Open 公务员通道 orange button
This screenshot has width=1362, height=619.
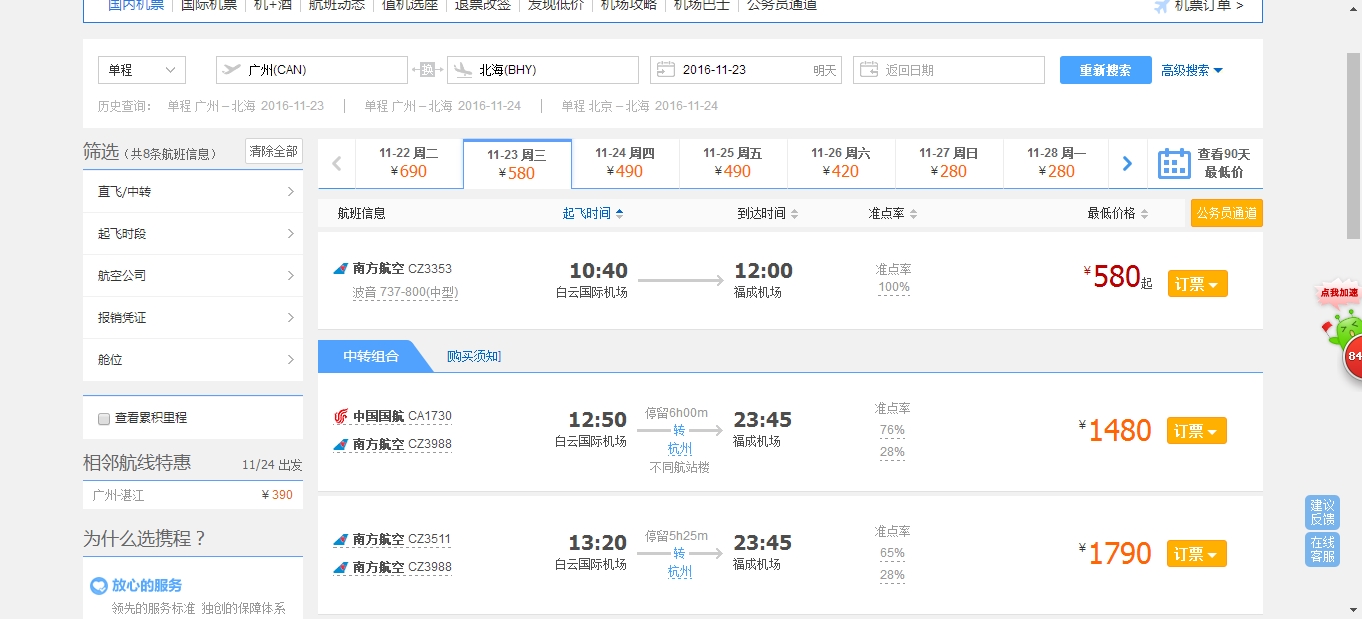click(1227, 213)
